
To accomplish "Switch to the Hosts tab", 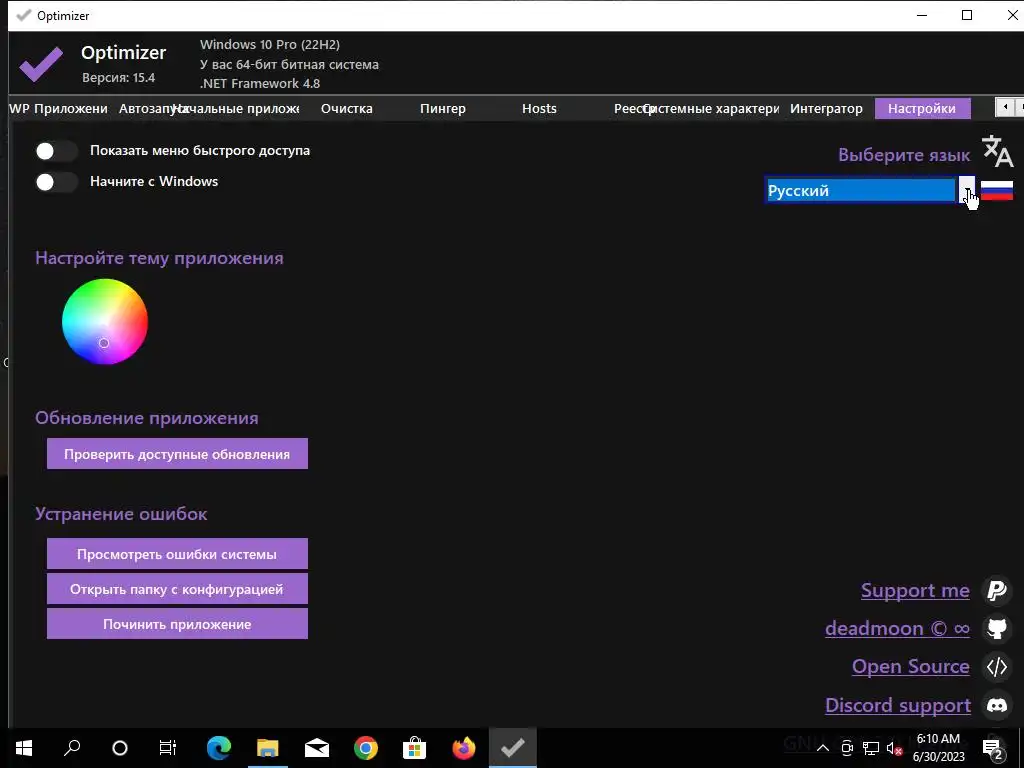I will coord(539,108).
